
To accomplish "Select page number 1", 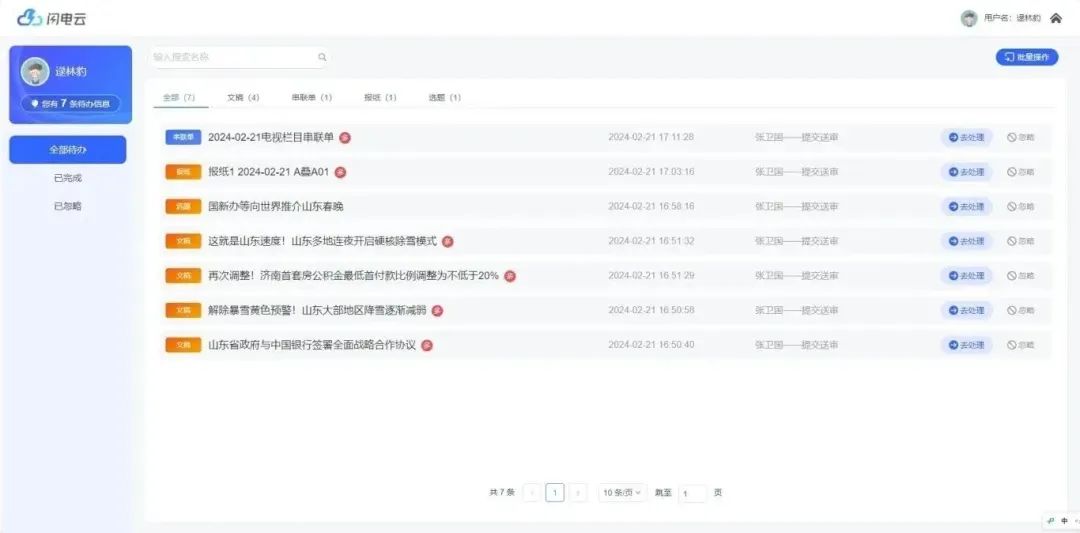I will (x=555, y=492).
